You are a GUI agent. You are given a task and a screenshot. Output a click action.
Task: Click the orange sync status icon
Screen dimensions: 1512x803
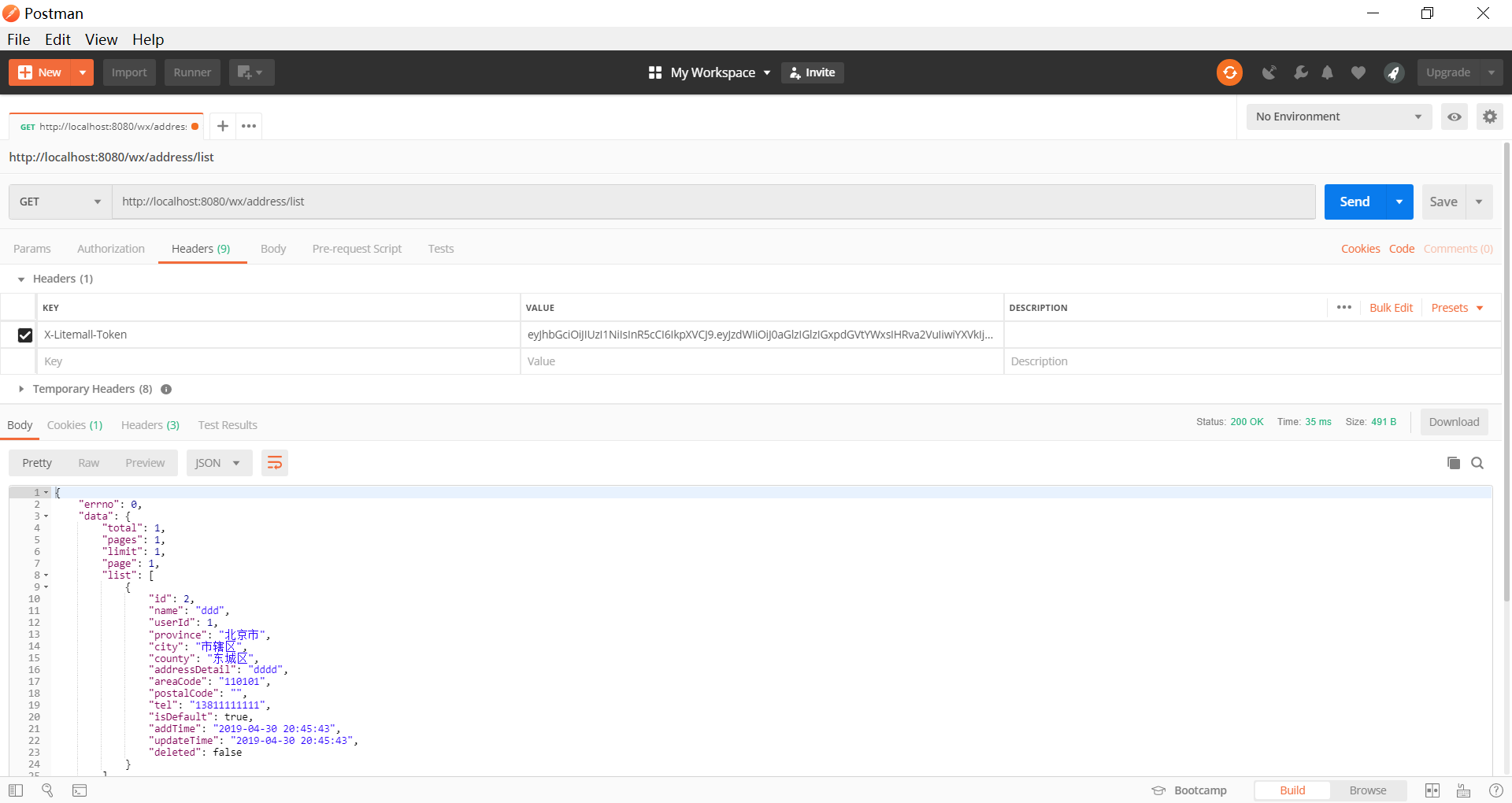pos(1229,72)
